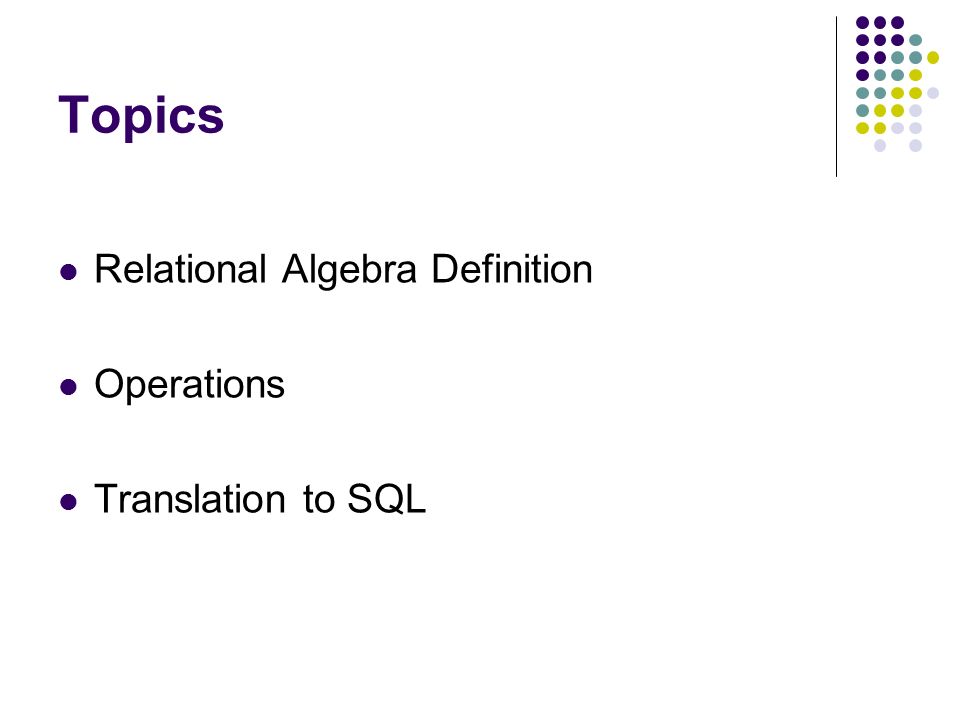Click the word SQL
Screen dimensions: 960x720
(386, 498)
